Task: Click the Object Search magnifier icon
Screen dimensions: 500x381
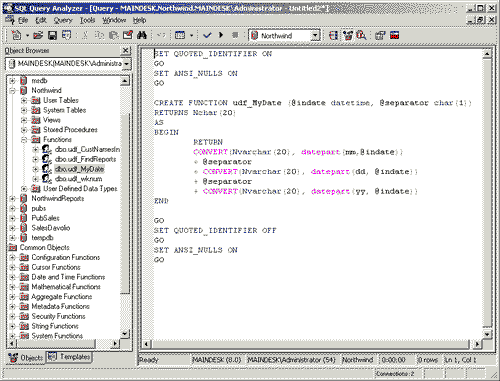Action: click(x=361, y=35)
